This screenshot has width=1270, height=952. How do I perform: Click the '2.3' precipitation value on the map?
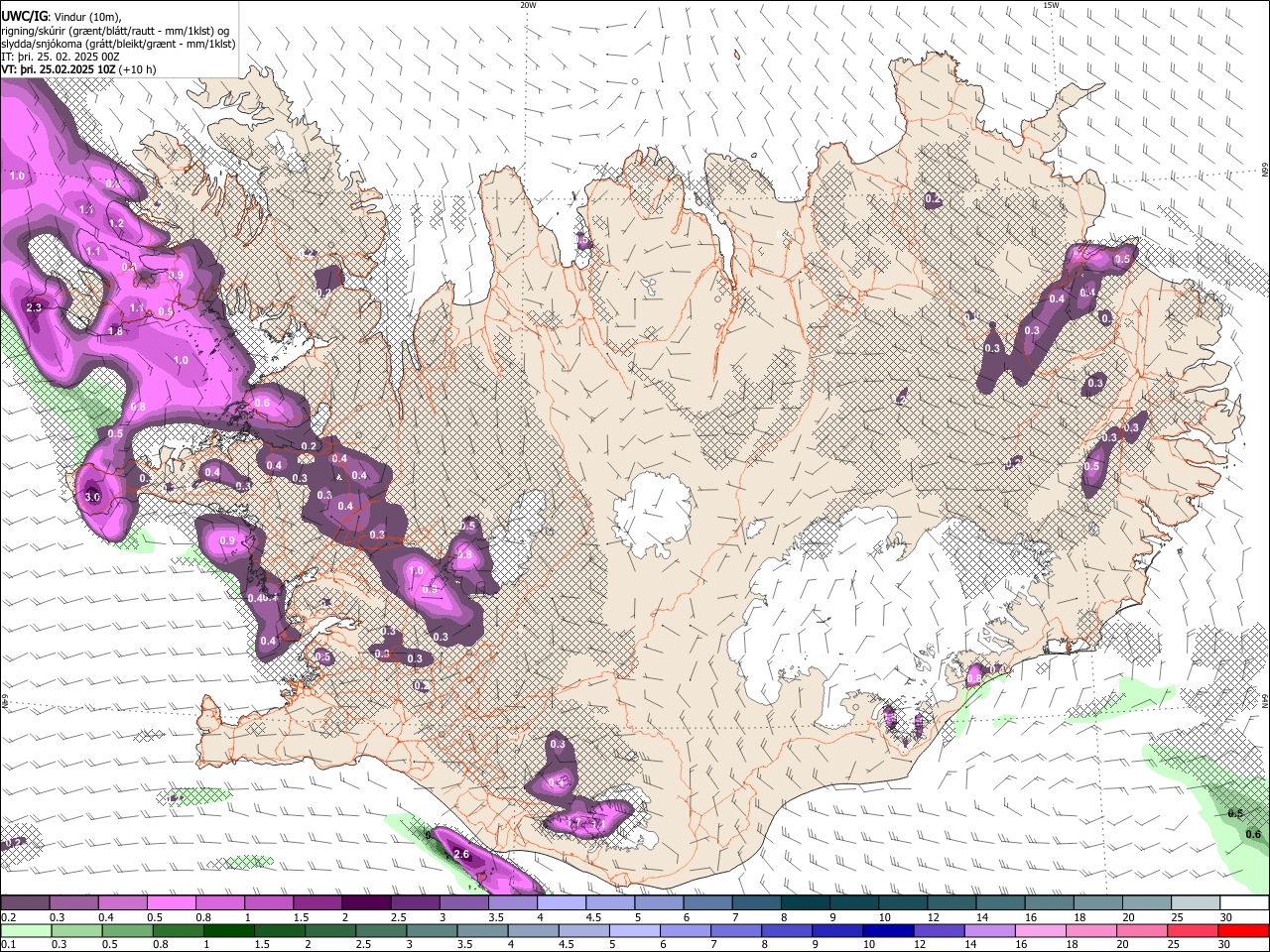(34, 307)
